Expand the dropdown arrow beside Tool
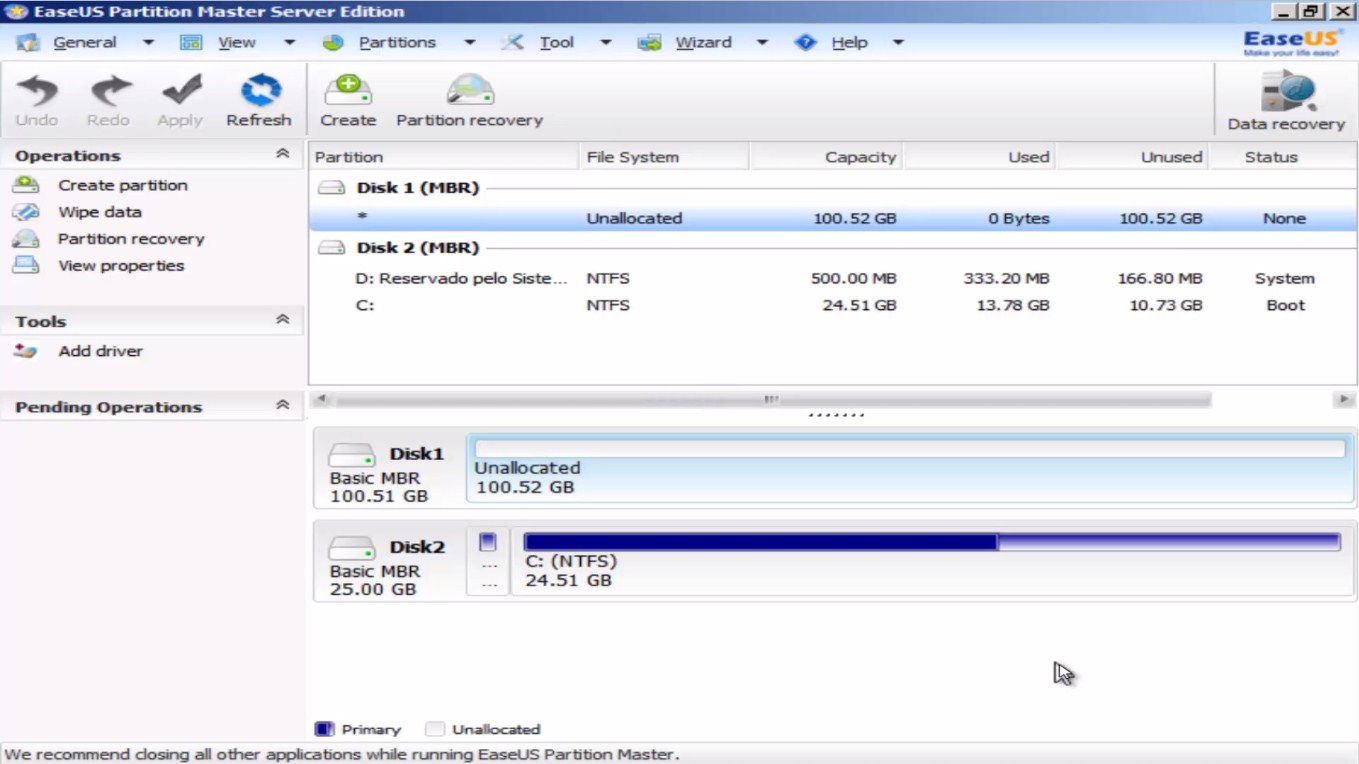This screenshot has height=764, width=1359. pyautogui.click(x=605, y=43)
